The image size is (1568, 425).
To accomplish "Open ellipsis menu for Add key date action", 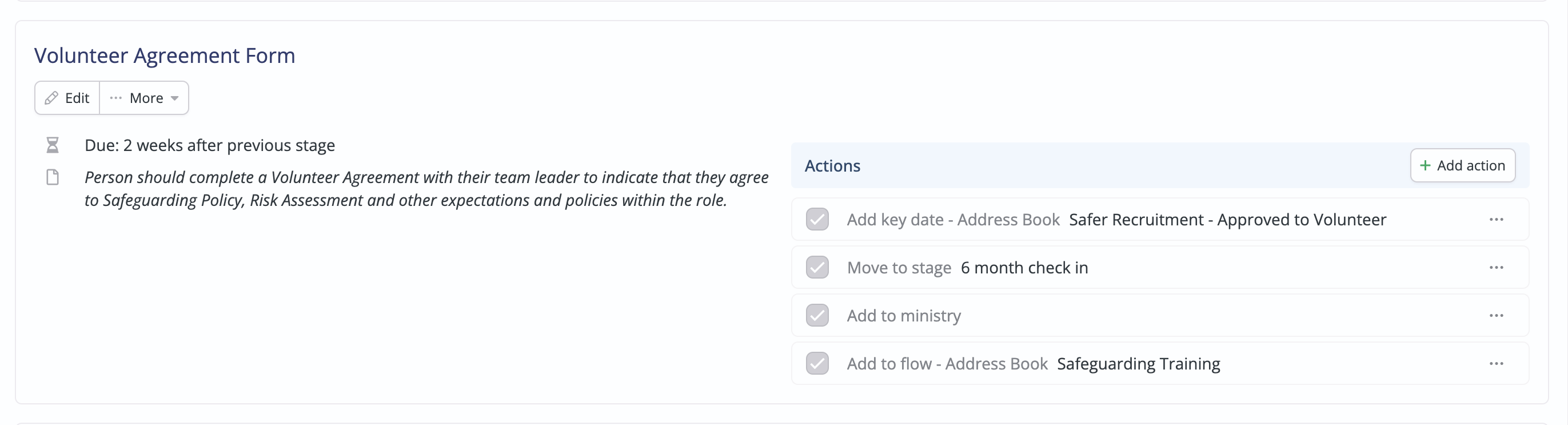I will coord(1496,219).
